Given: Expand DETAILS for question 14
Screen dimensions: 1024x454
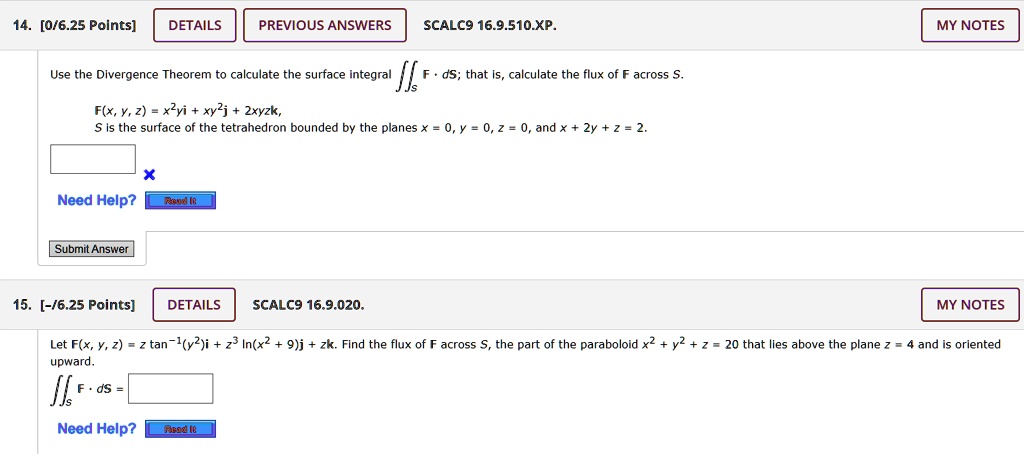Looking at the screenshot, I should [195, 25].
